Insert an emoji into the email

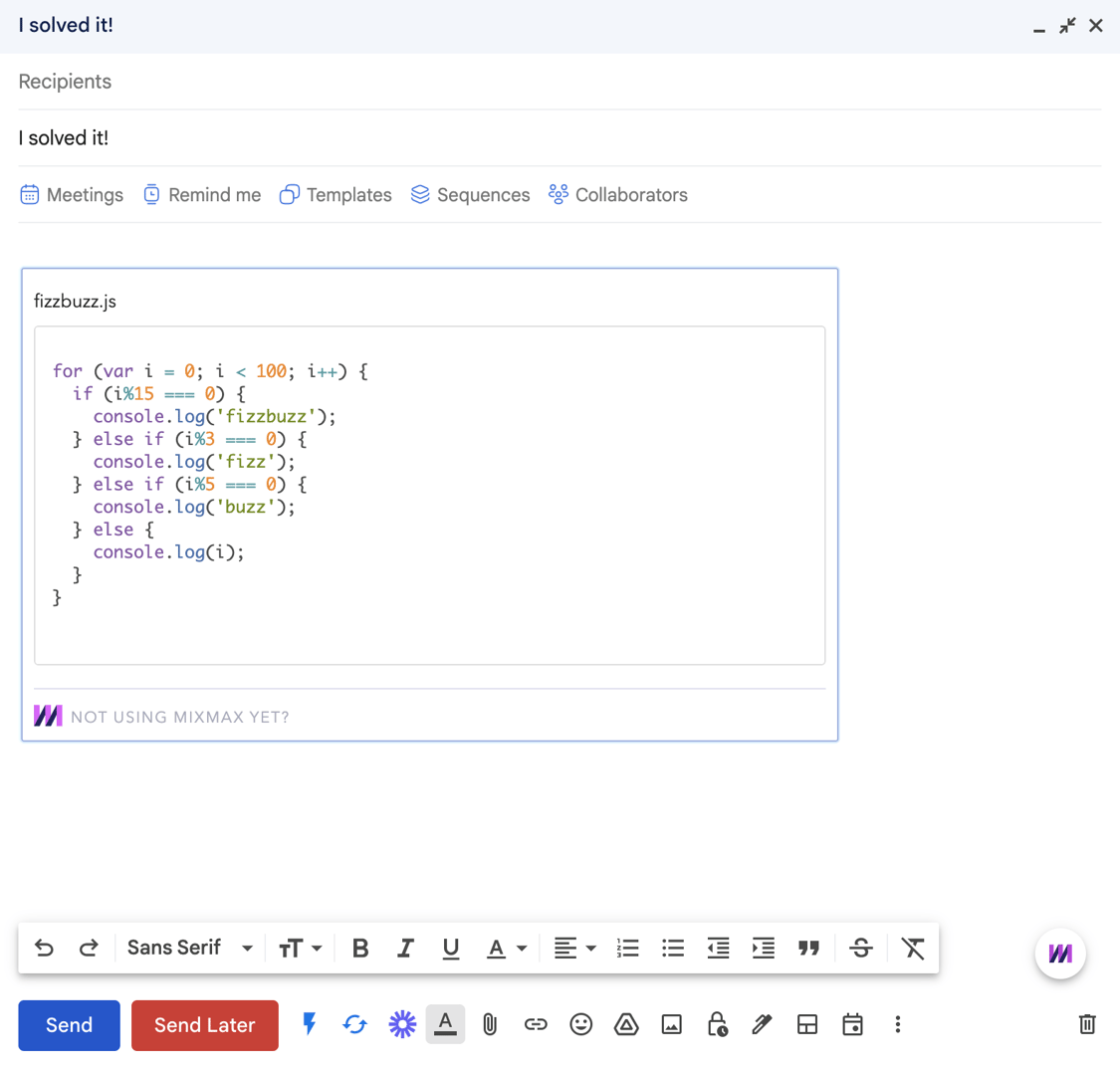point(581,1024)
